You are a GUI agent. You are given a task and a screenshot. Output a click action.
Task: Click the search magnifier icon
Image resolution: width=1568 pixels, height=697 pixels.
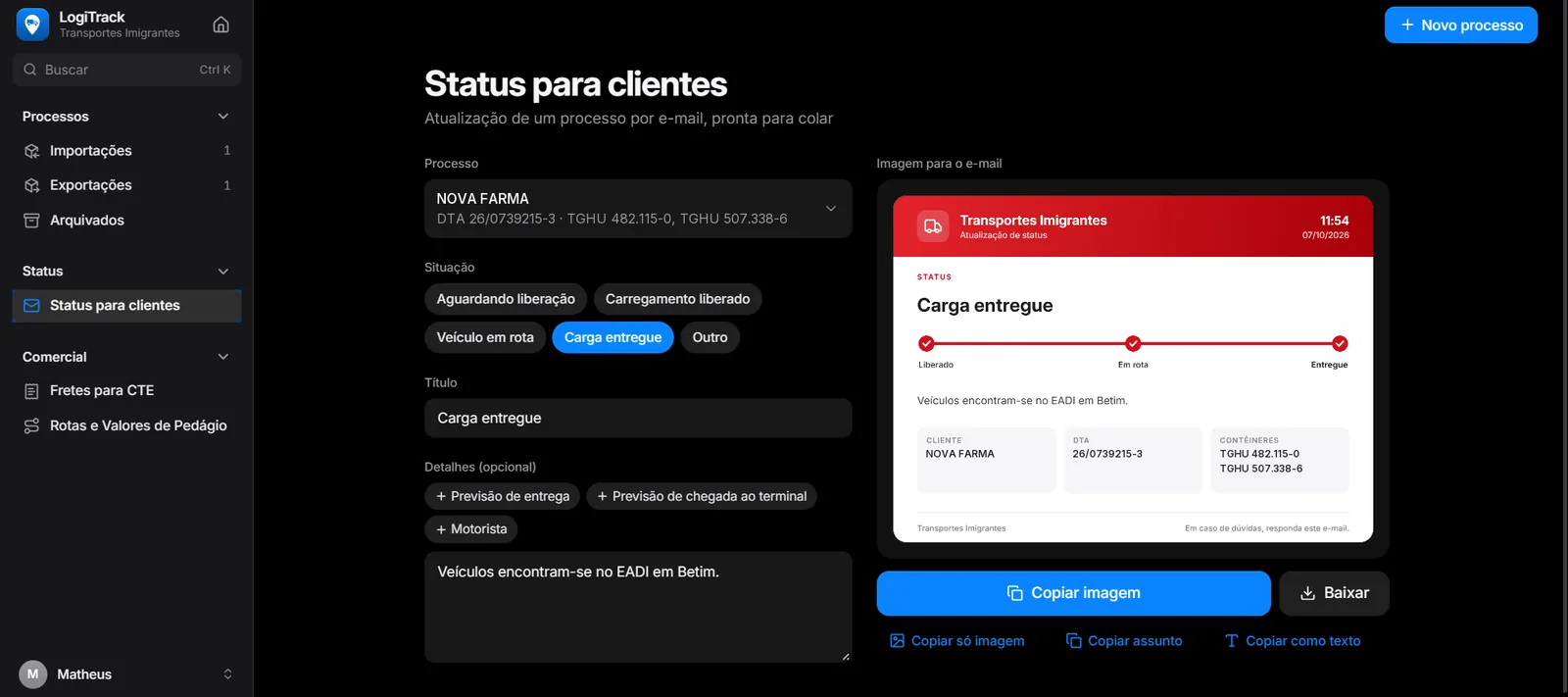(x=30, y=70)
